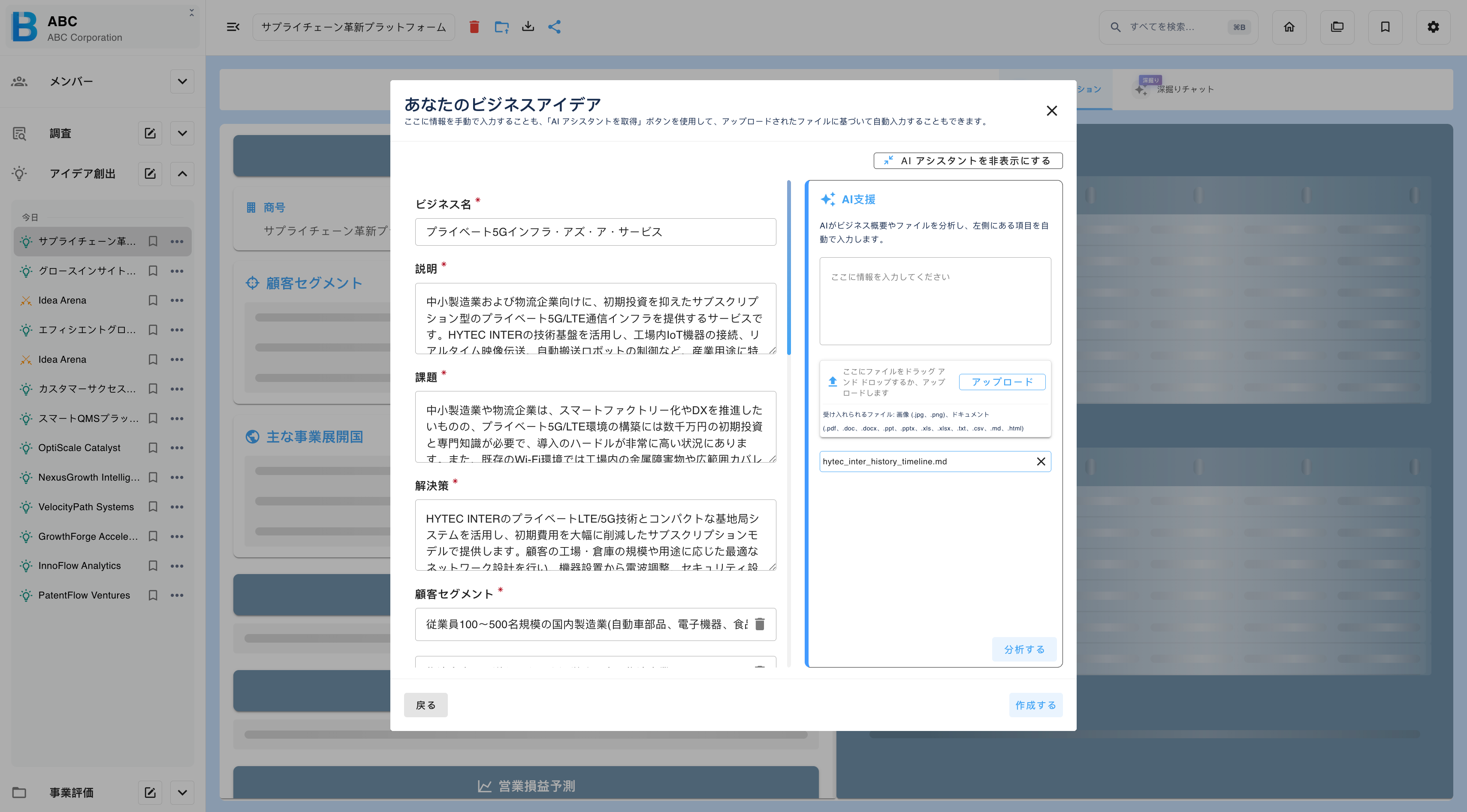Select NexusGrowth Intellig in idea list
Screen dimensions: 1467x812
click(88, 478)
